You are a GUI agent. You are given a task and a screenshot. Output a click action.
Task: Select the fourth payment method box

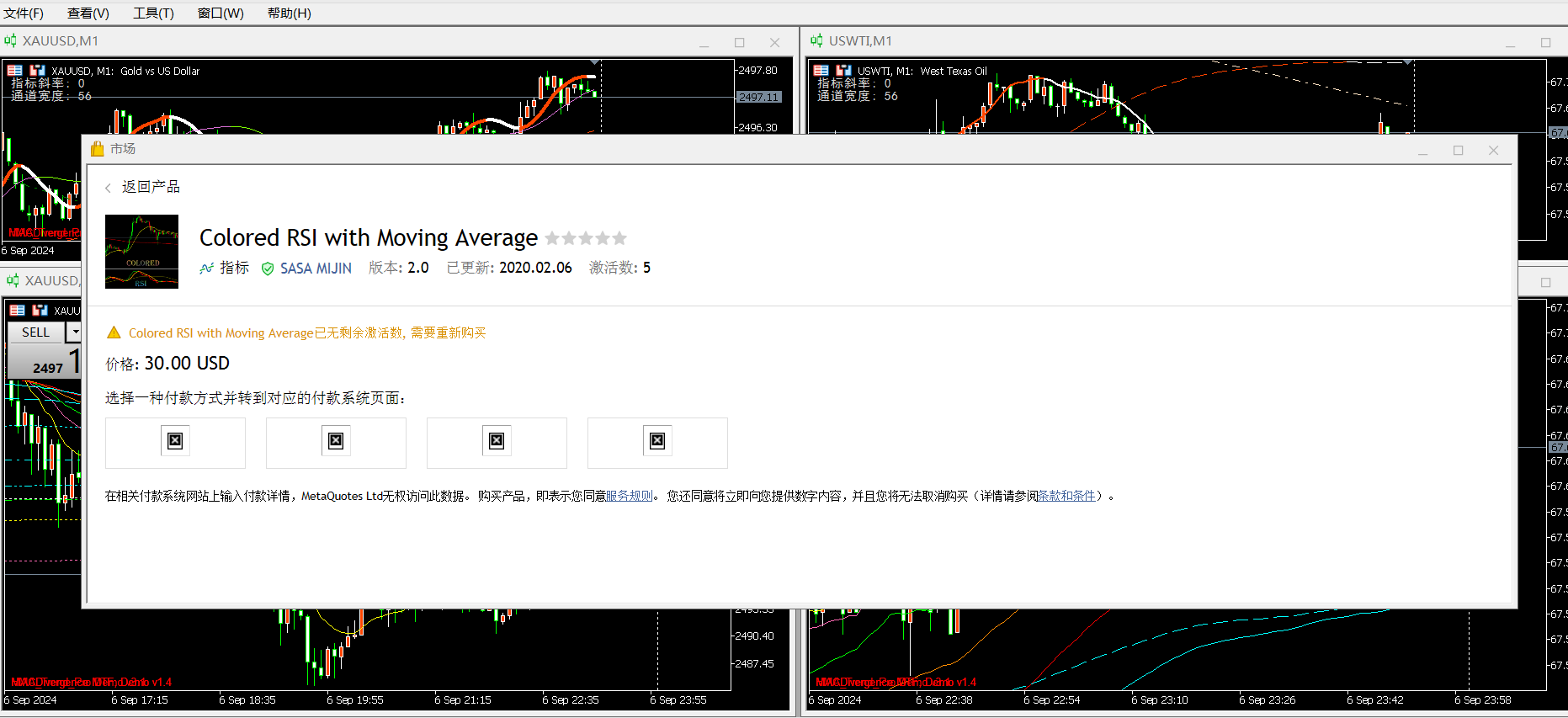[x=657, y=443]
